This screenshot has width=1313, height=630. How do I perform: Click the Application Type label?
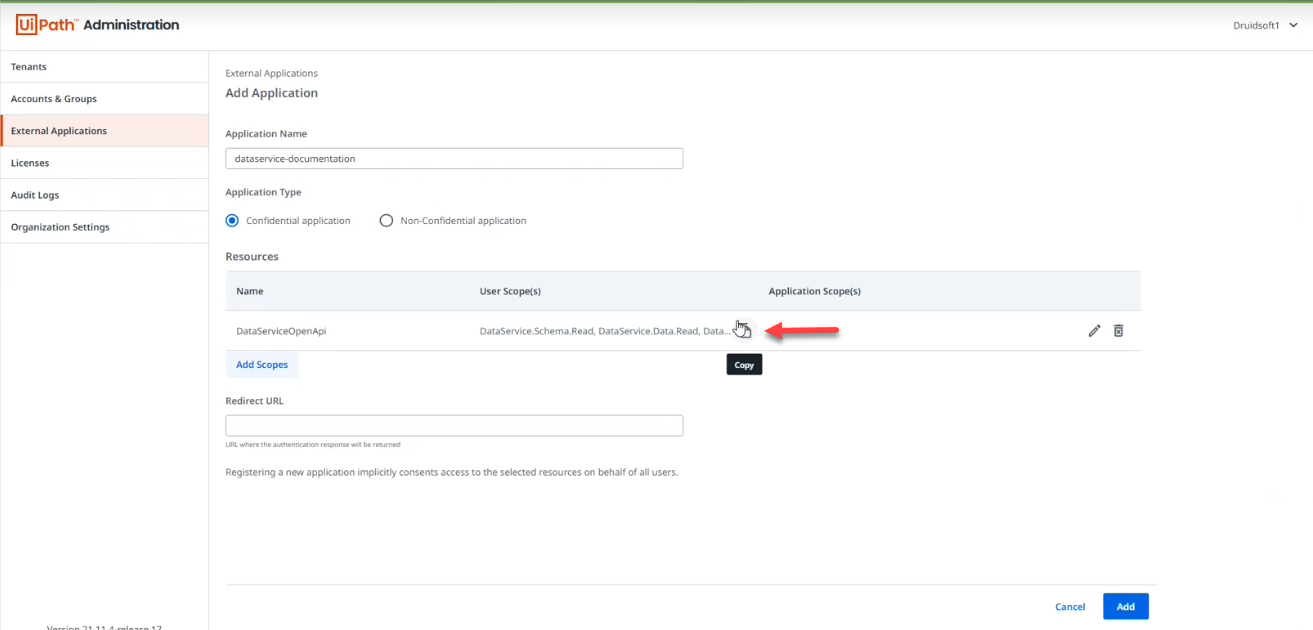tap(263, 192)
